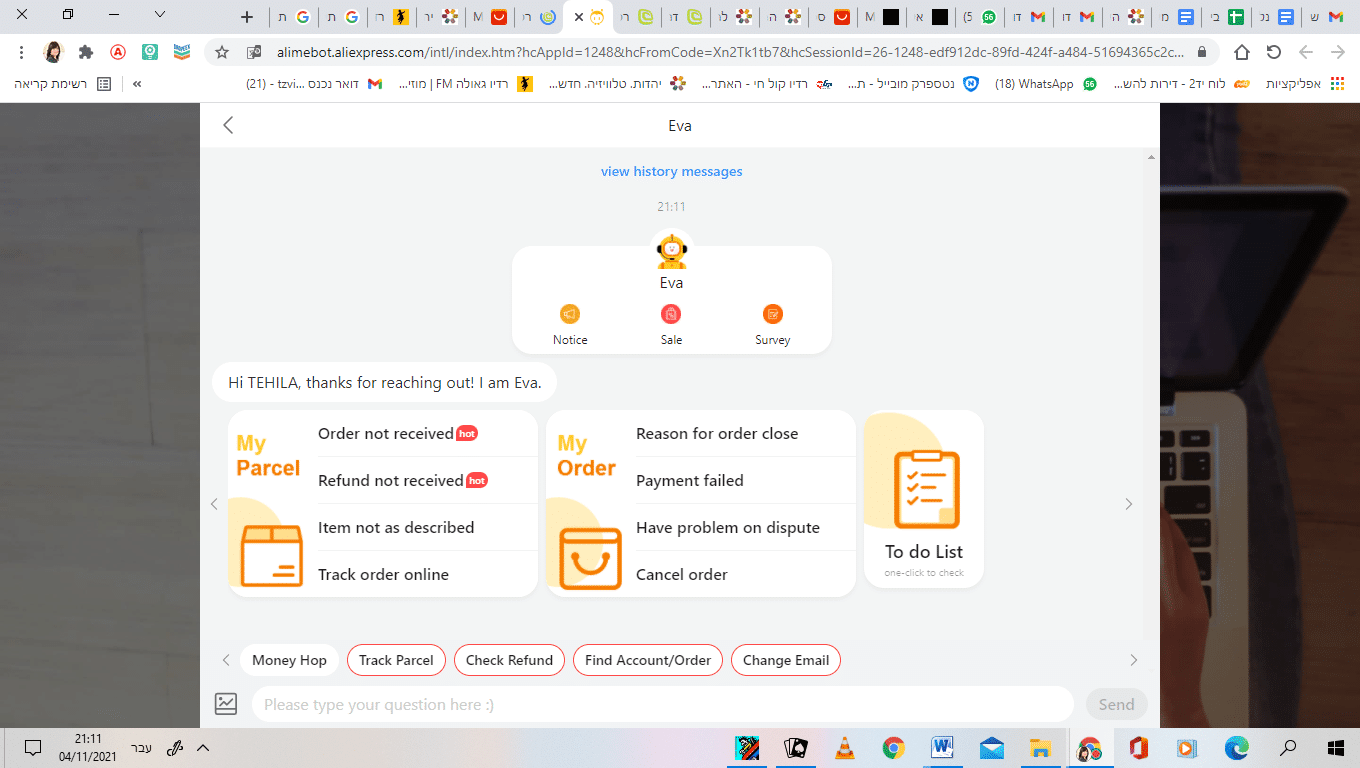Screen dimensions: 1360x768
Task: Click the My Order shopping bag icon
Action: click(590, 558)
